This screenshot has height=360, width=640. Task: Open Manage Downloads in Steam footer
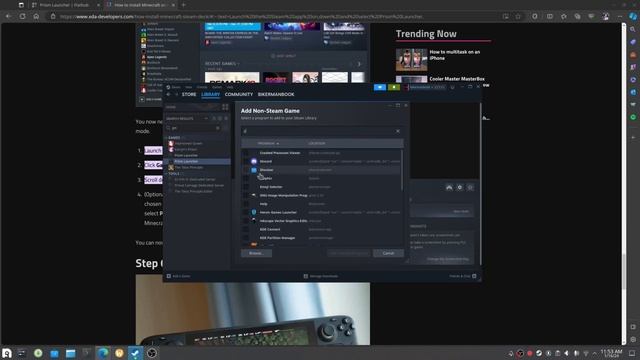(320, 276)
